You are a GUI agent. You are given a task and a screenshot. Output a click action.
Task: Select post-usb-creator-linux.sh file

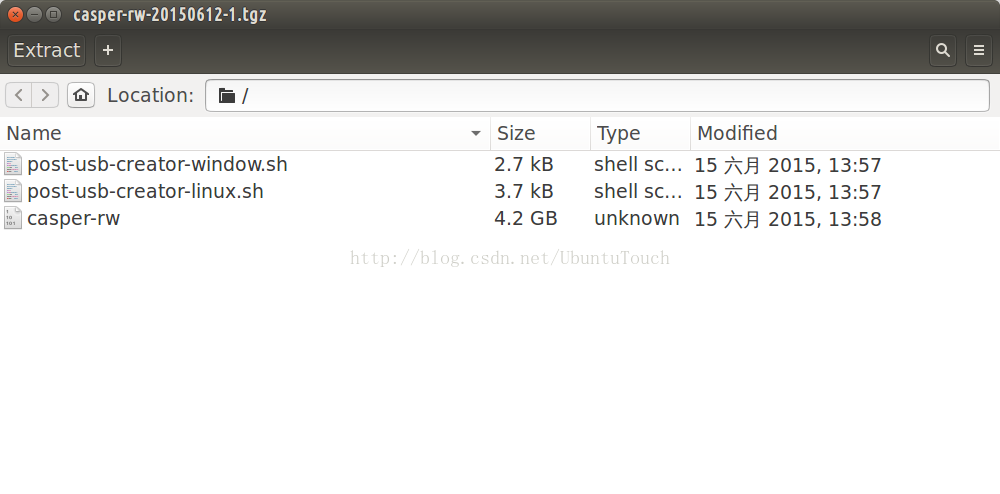(x=145, y=191)
